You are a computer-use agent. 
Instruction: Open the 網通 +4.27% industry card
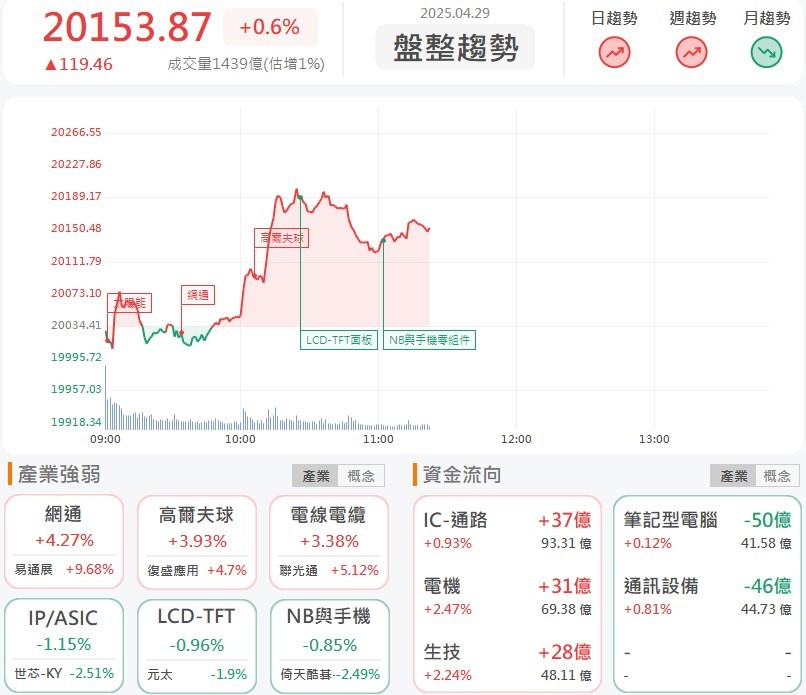click(x=64, y=542)
